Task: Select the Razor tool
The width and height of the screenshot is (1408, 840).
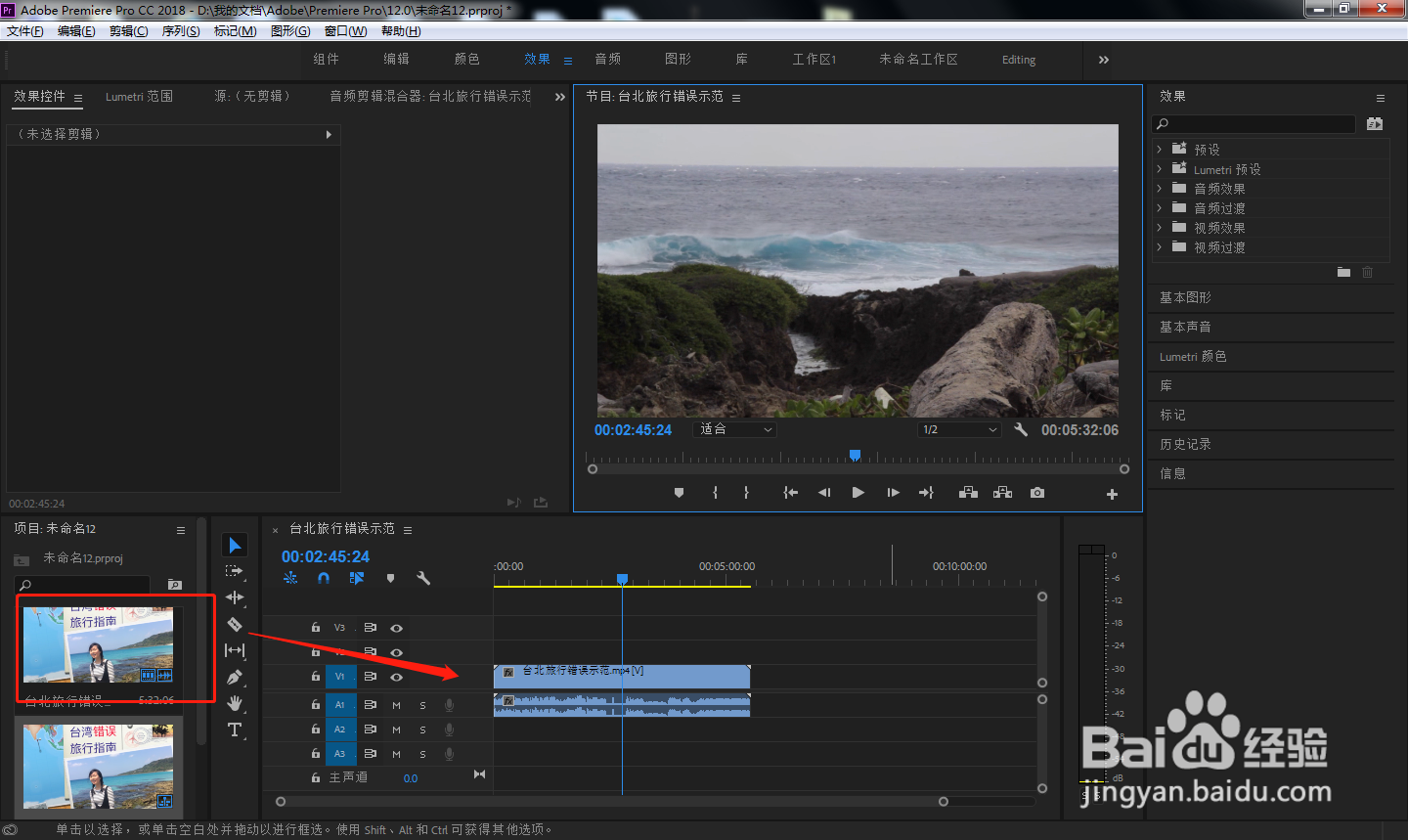Action: click(235, 624)
